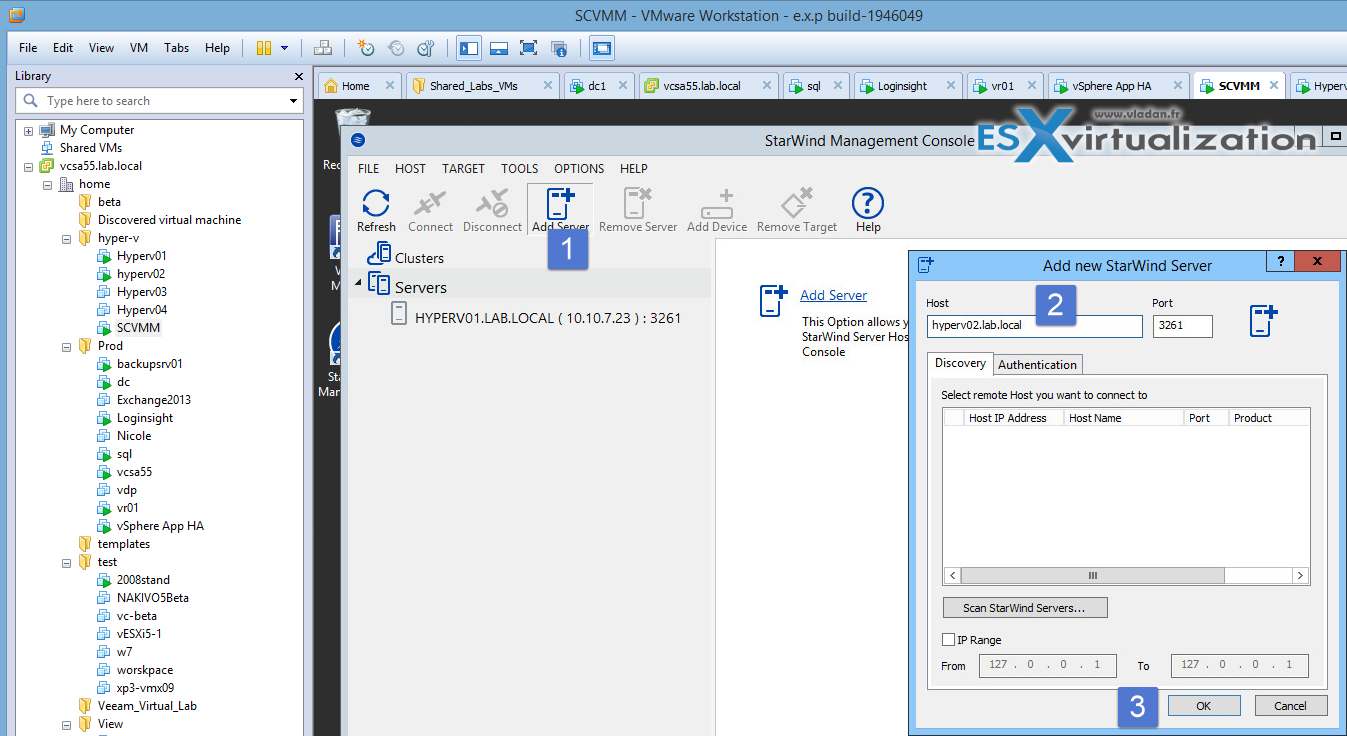Click Add Server toolbar icon
Image resolution: width=1347 pixels, height=736 pixels.
560,211
